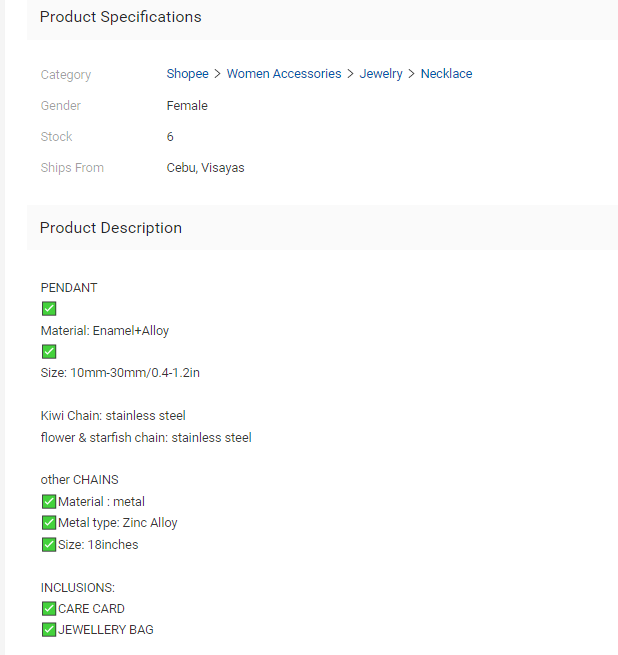Click the stock quantity value 6
618x655 pixels.
click(x=170, y=137)
